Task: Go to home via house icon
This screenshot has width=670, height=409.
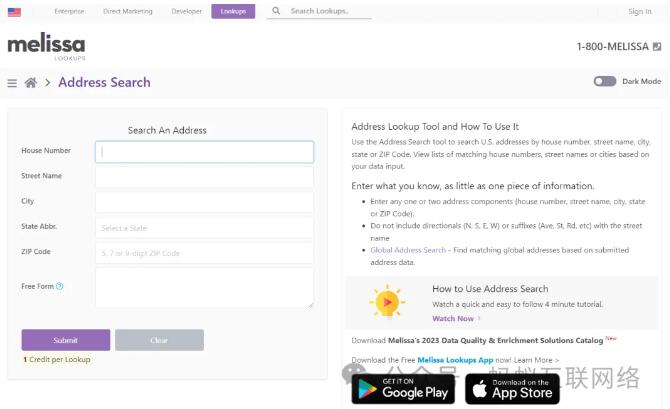Action: (x=31, y=82)
